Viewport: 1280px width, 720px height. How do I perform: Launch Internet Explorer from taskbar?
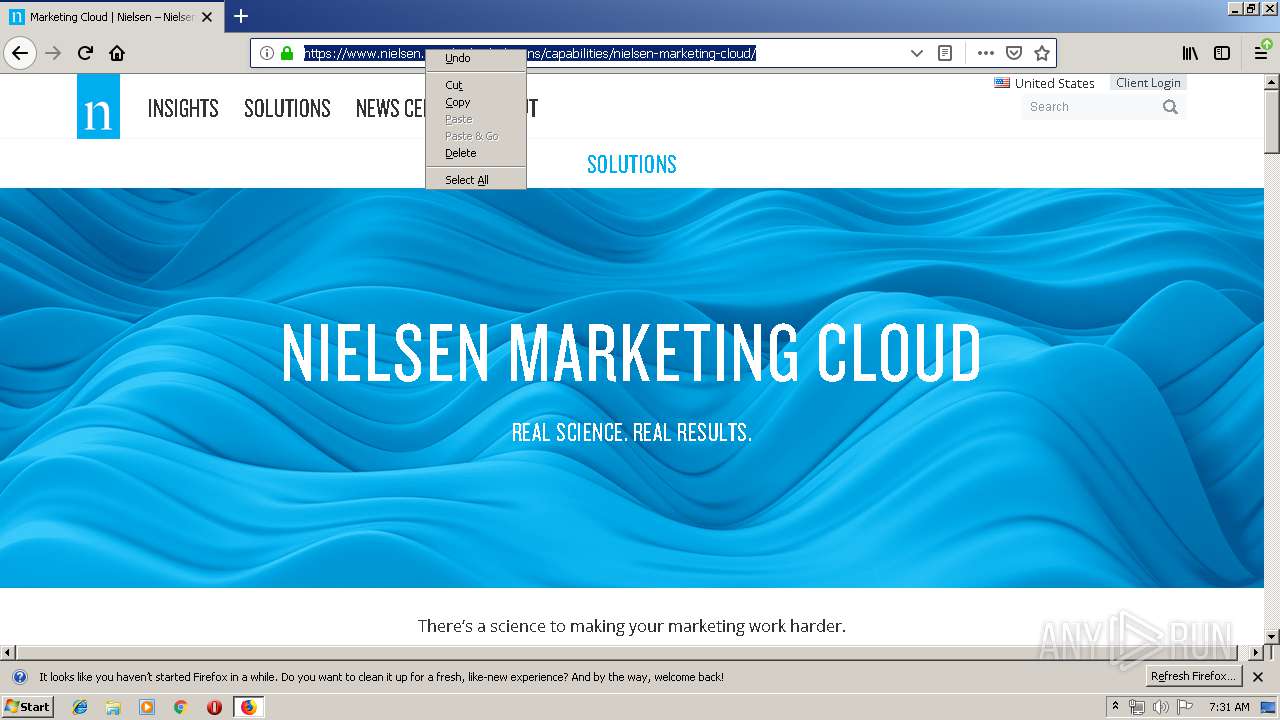point(80,707)
